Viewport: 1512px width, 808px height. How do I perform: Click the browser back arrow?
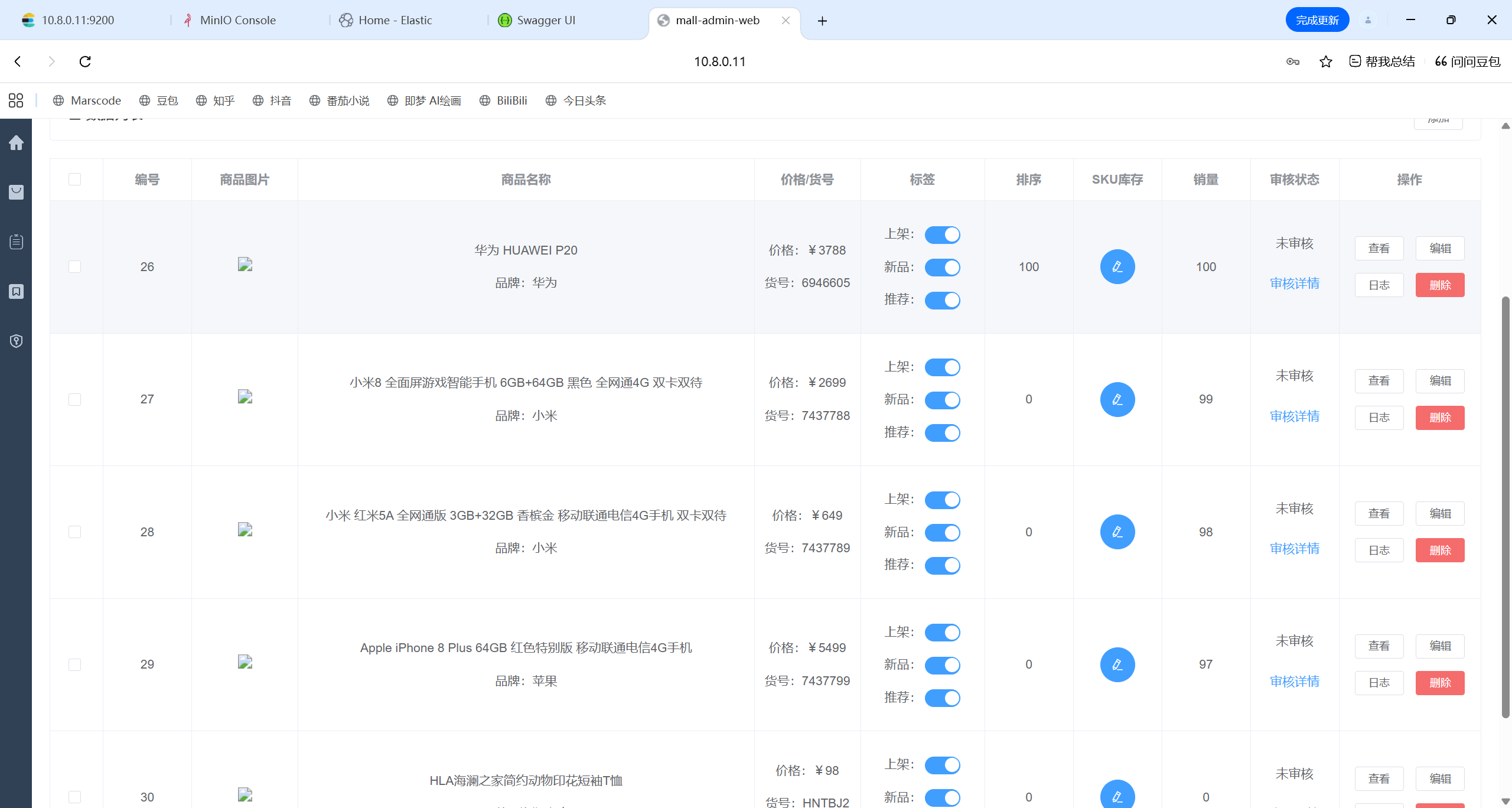coord(18,61)
